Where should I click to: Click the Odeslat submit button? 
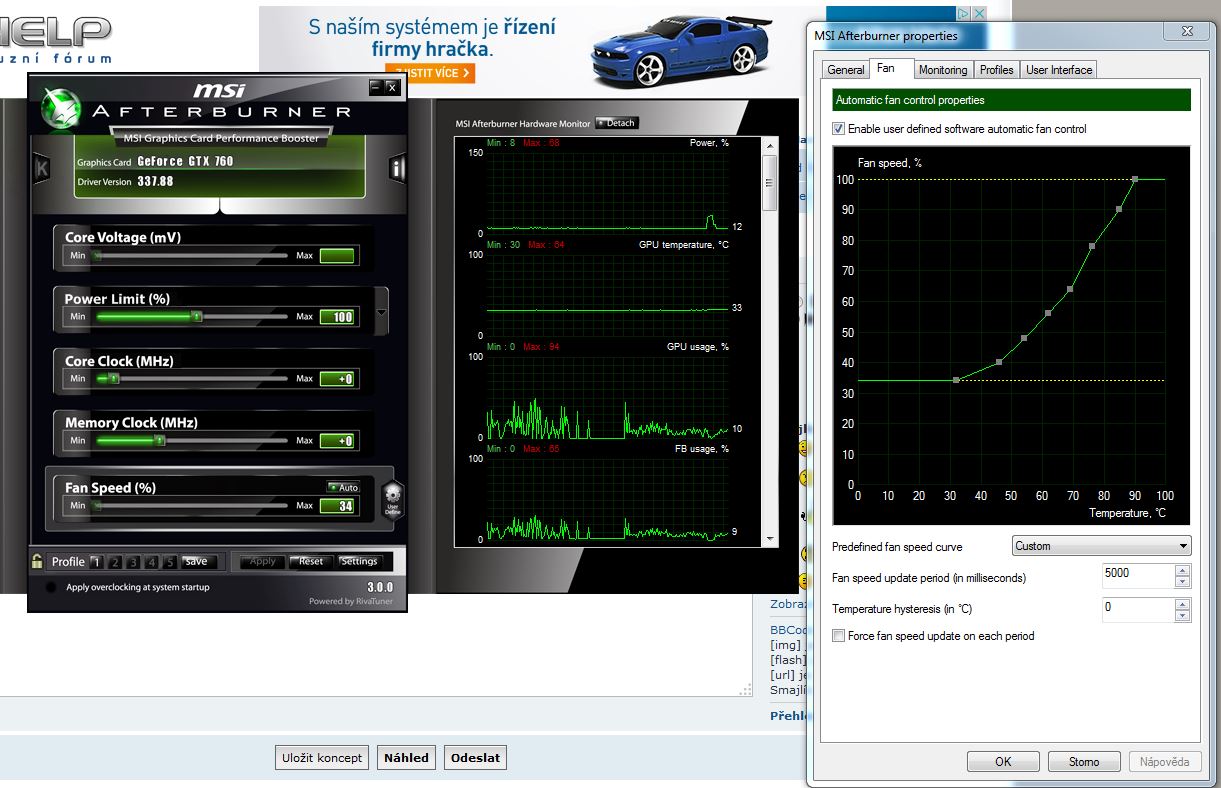point(475,758)
